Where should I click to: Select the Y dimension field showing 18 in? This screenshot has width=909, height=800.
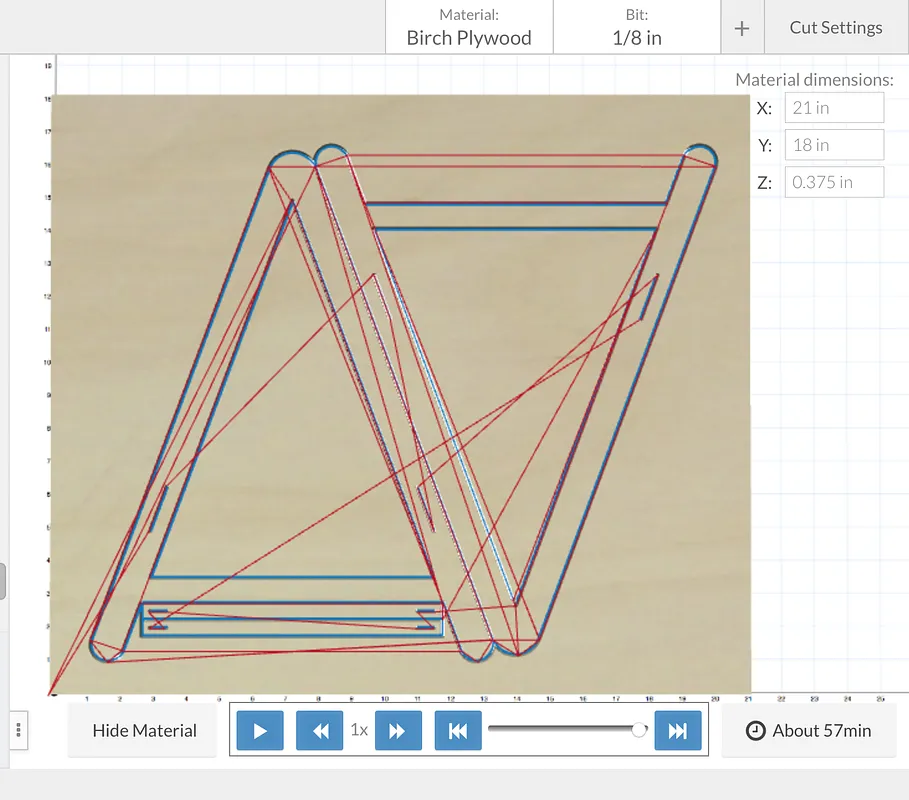(834, 145)
